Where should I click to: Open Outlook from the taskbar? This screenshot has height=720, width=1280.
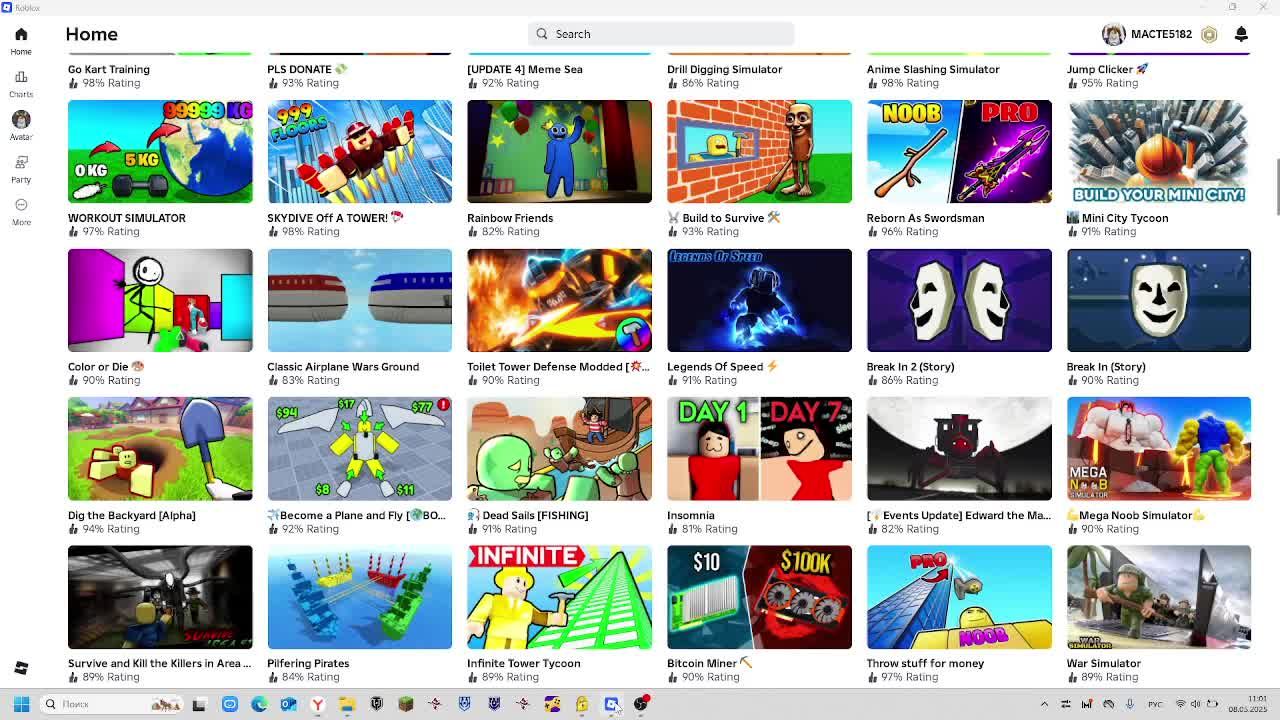(x=288, y=704)
